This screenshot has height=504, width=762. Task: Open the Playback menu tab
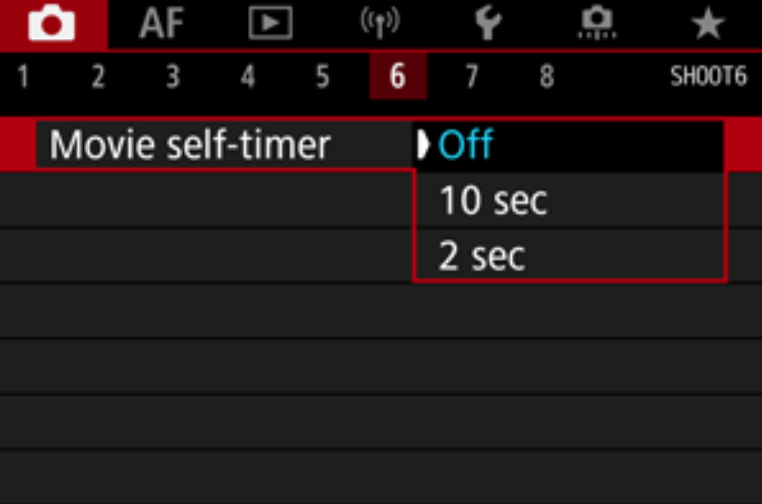[270, 24]
